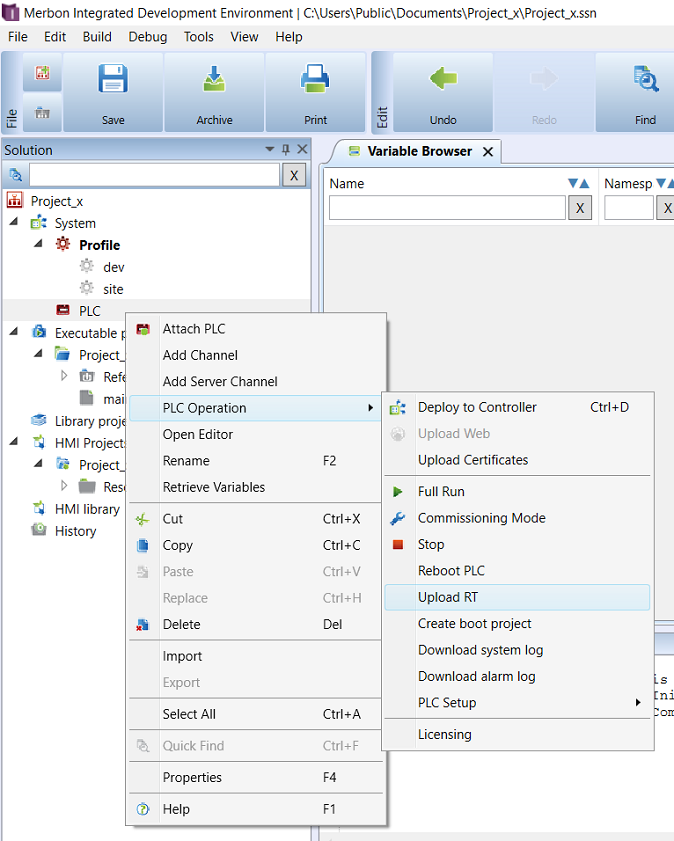Collapse the Project_ folder under Executable projects
The width and height of the screenshot is (674, 841).
point(38,353)
